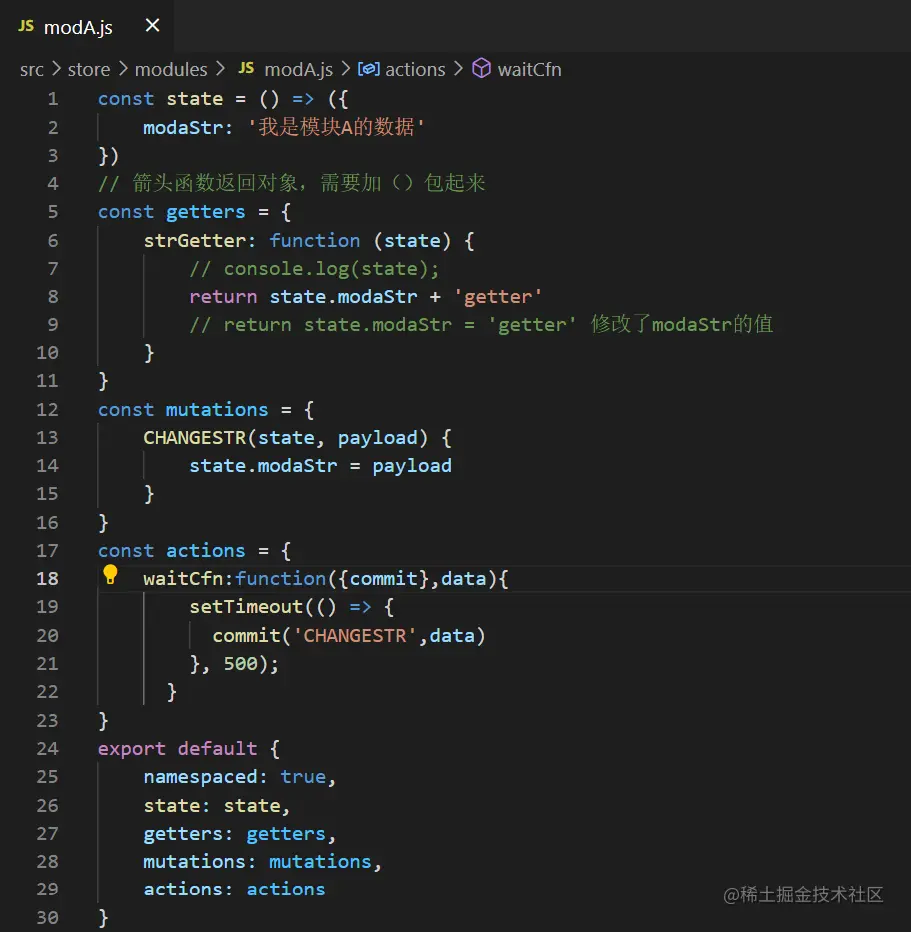Open the modules breadcrumb segment
The width and height of the screenshot is (911, 932).
click(171, 70)
